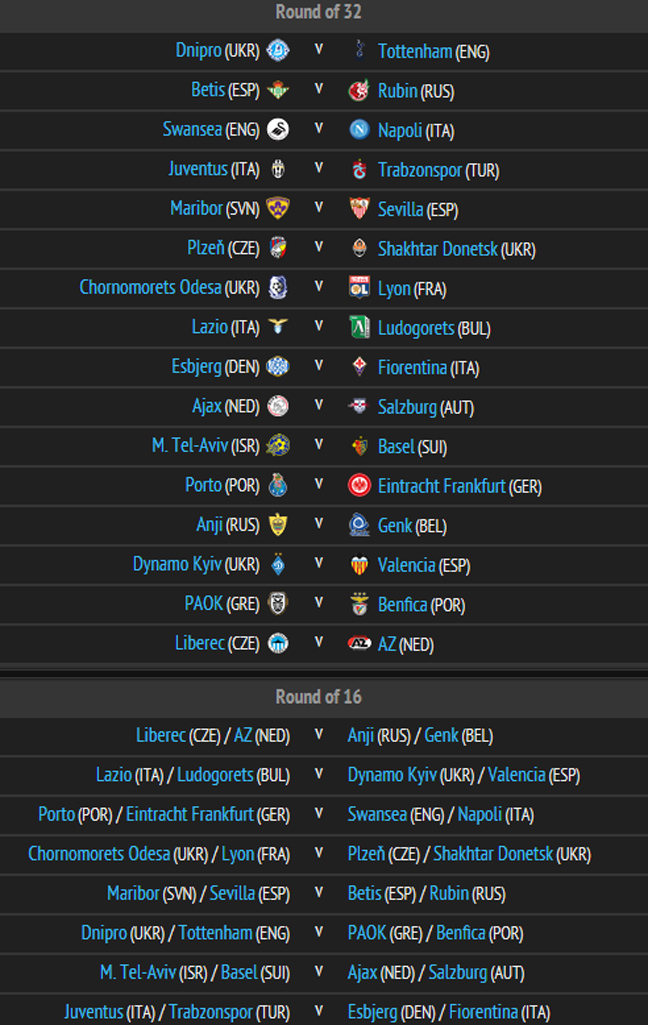The height and width of the screenshot is (1025, 648).
Task: Click the Swansea club crest icon
Action: click(277, 129)
